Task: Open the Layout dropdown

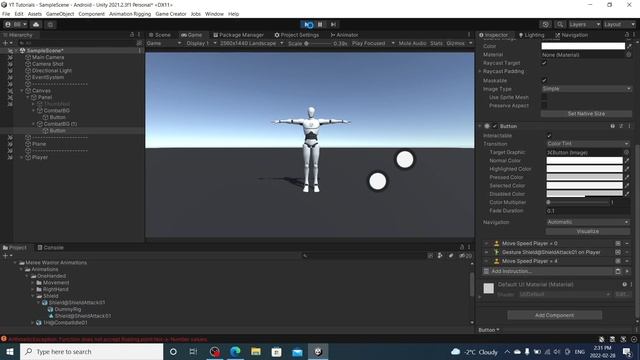Action: pyautogui.click(x=619, y=24)
